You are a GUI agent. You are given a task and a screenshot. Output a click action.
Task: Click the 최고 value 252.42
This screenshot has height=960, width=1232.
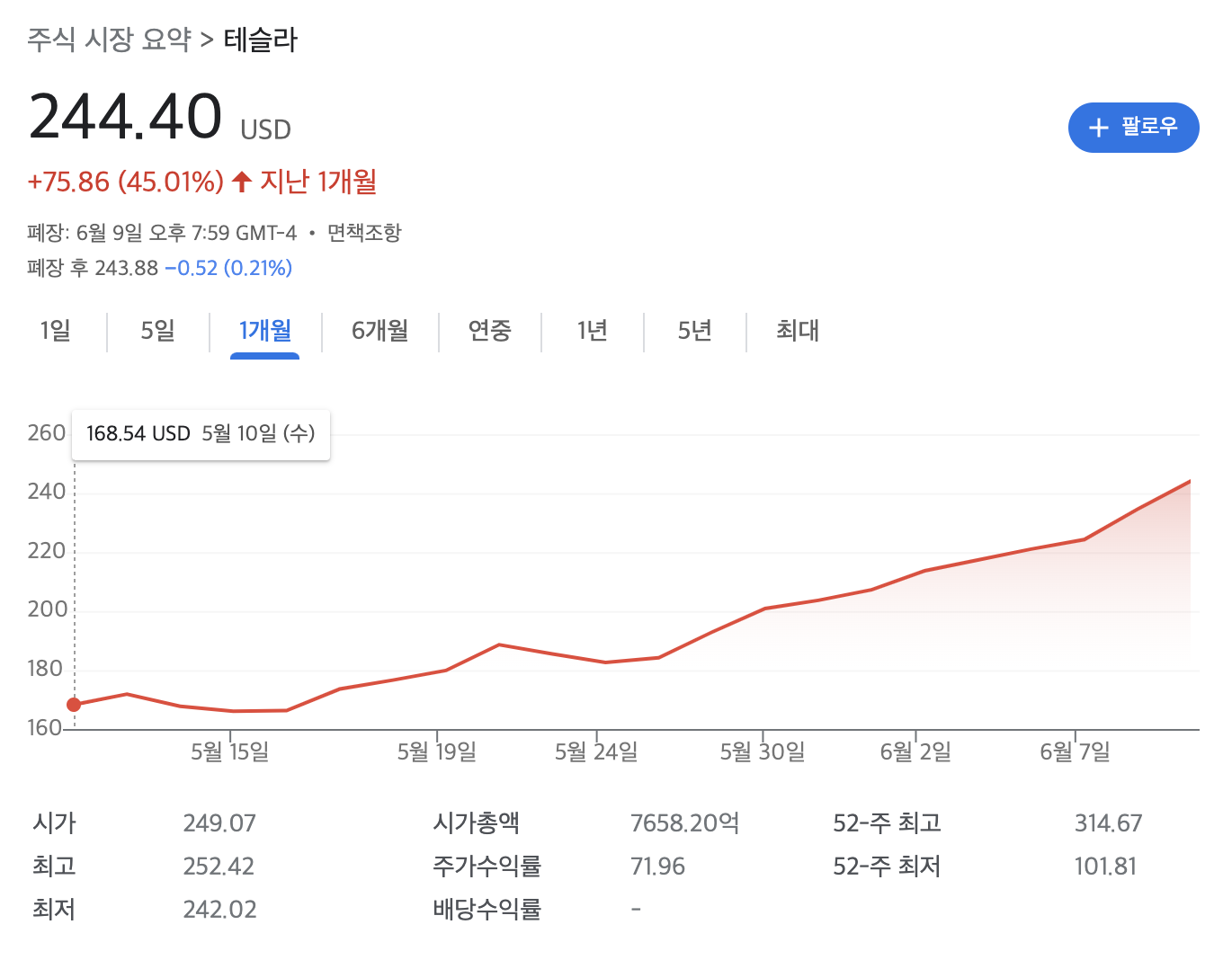[x=219, y=867]
